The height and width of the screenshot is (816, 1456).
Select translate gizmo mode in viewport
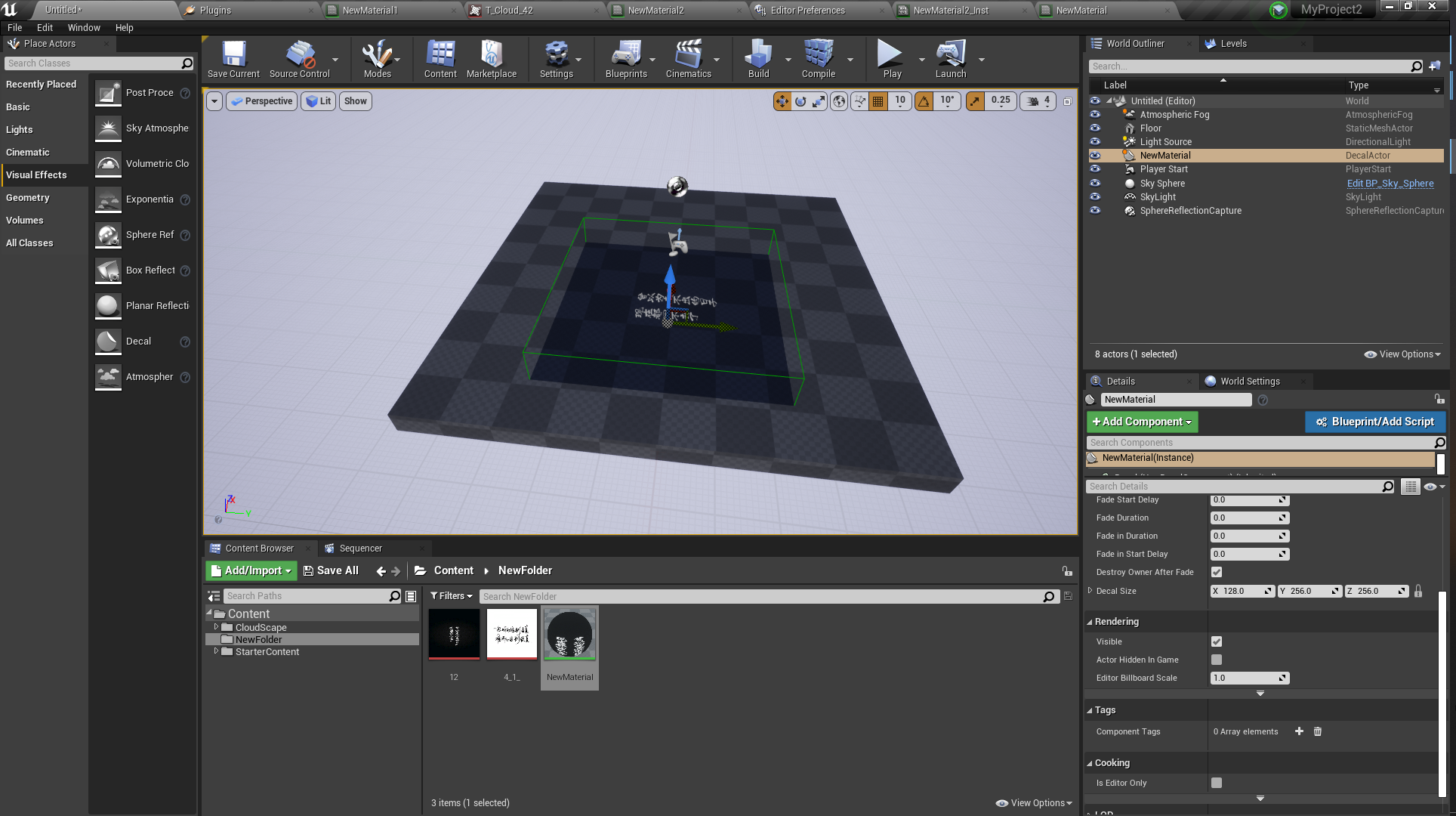[782, 101]
